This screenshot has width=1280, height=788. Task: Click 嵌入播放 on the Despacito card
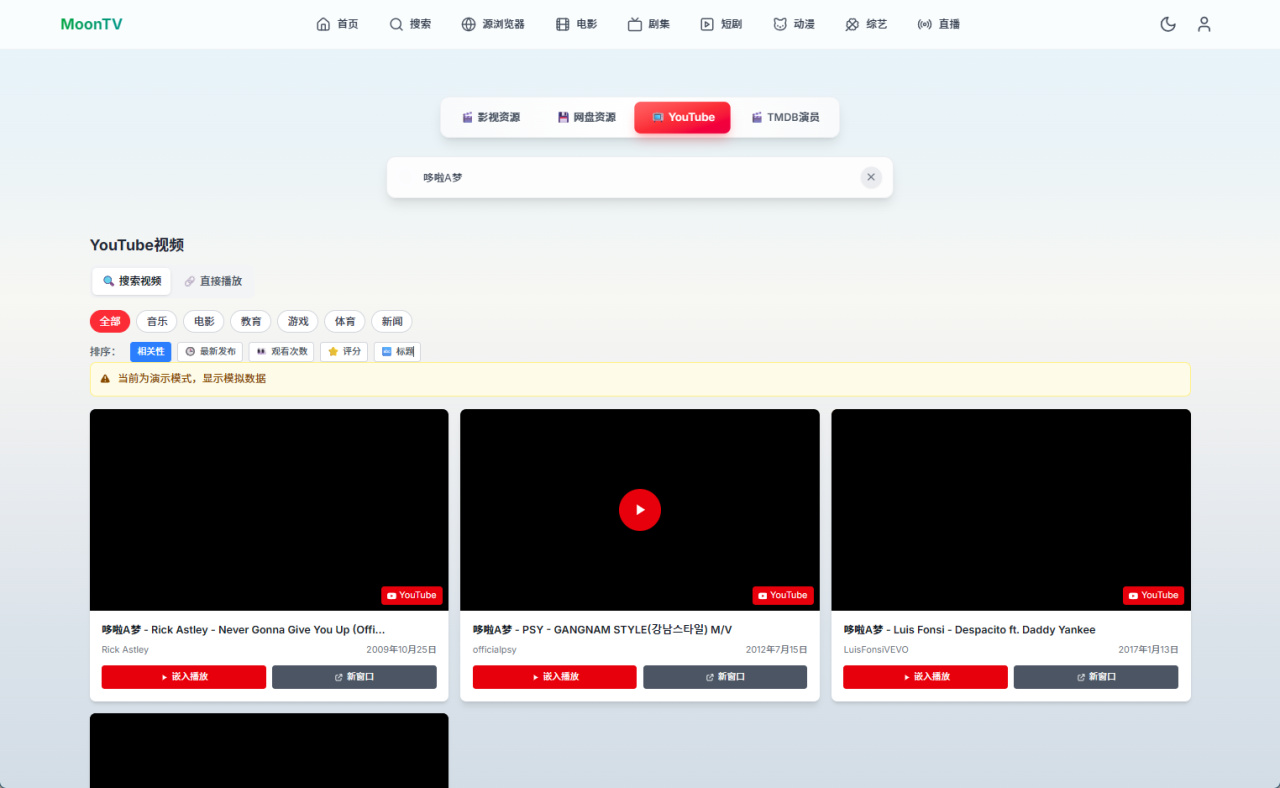925,677
